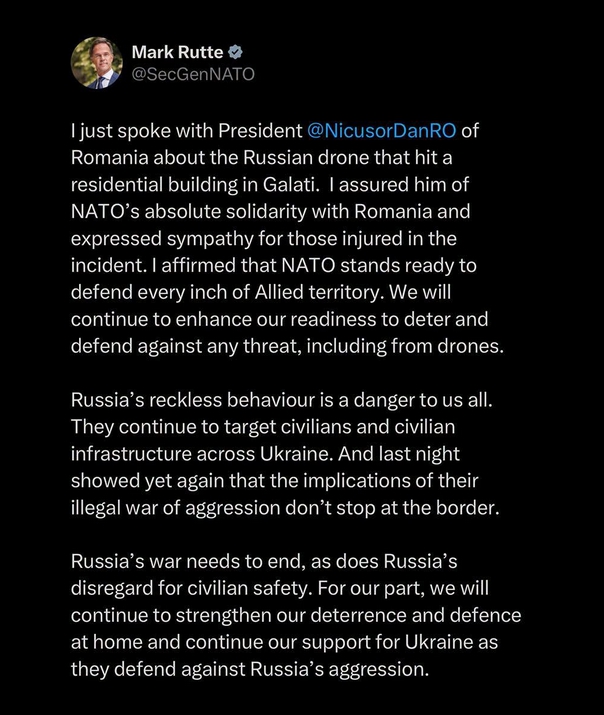This screenshot has width=604, height=715.
Task: Click the line 'expressed sympathy for those injured'
Action: [x=263, y=239]
